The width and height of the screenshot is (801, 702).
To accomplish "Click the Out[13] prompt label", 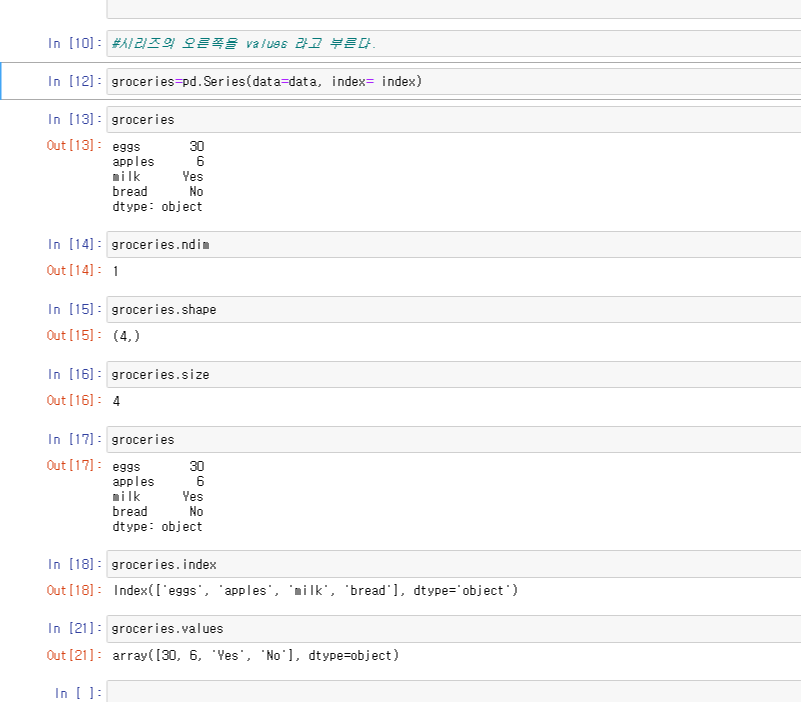I will click(75, 146).
